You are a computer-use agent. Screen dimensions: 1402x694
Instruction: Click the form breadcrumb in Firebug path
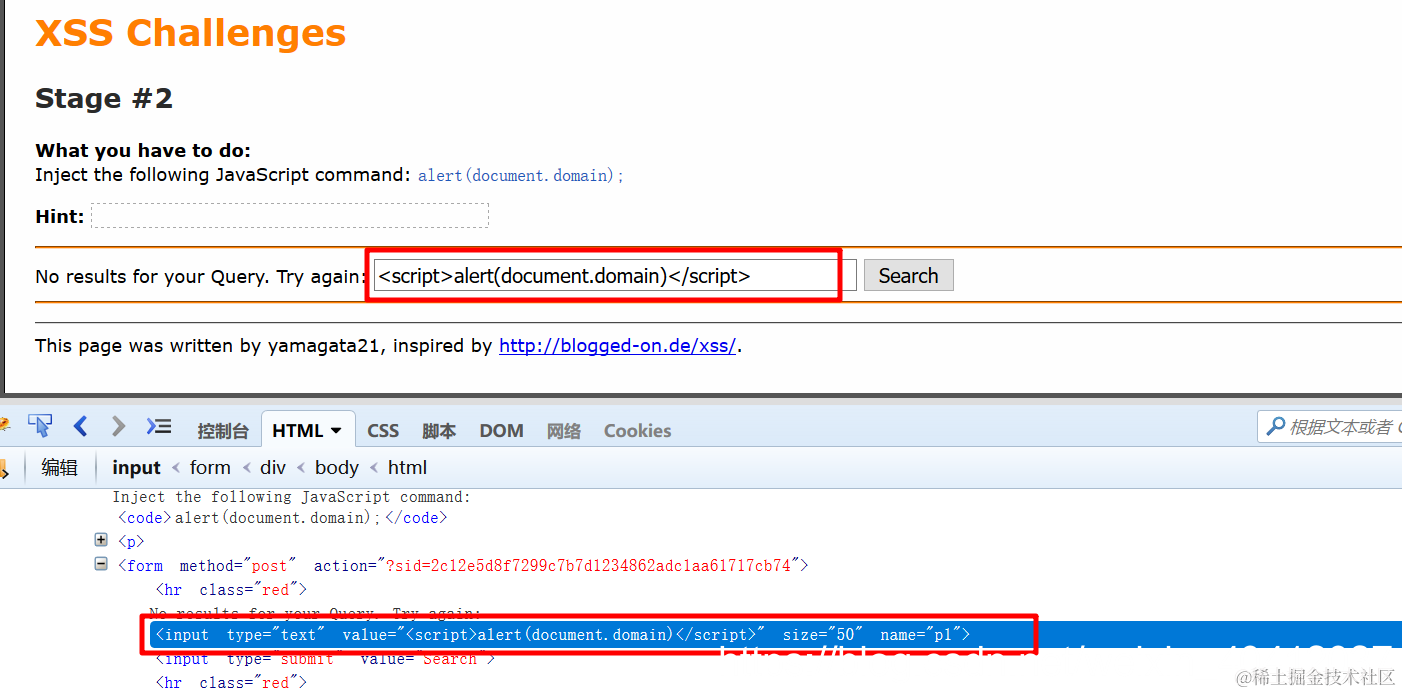[210, 466]
